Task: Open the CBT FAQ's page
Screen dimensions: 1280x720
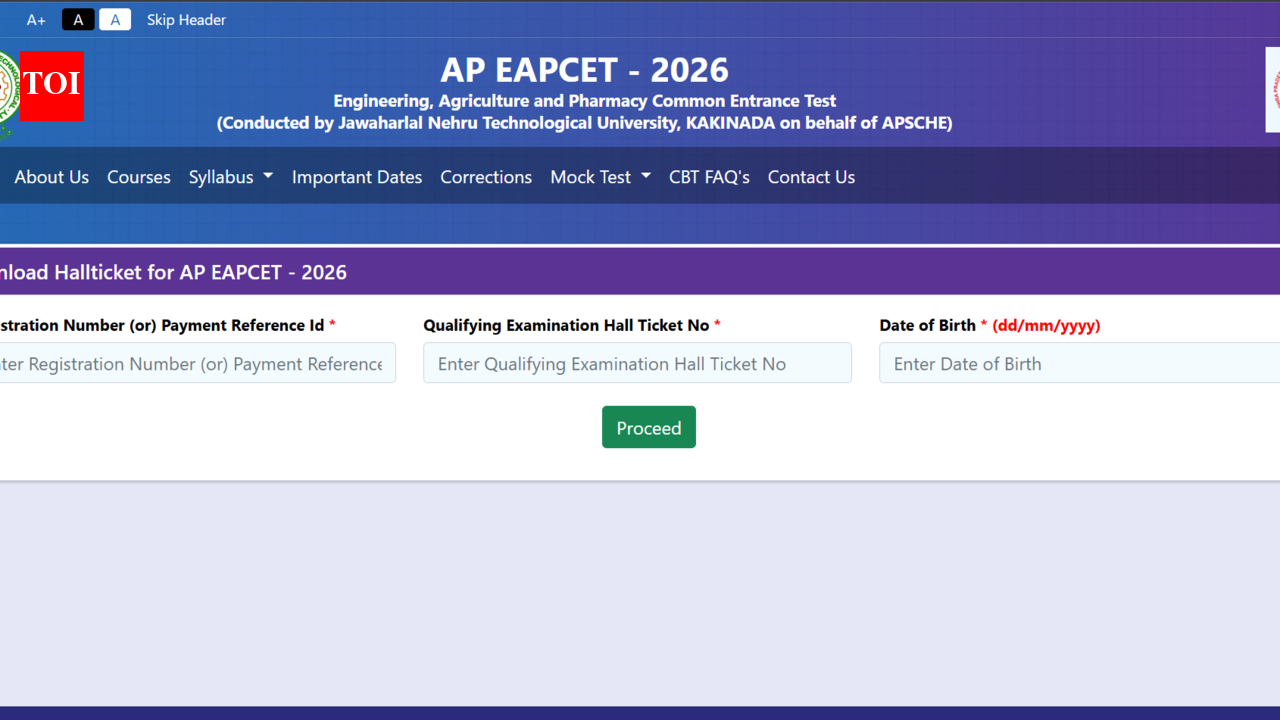Action: [x=709, y=177]
